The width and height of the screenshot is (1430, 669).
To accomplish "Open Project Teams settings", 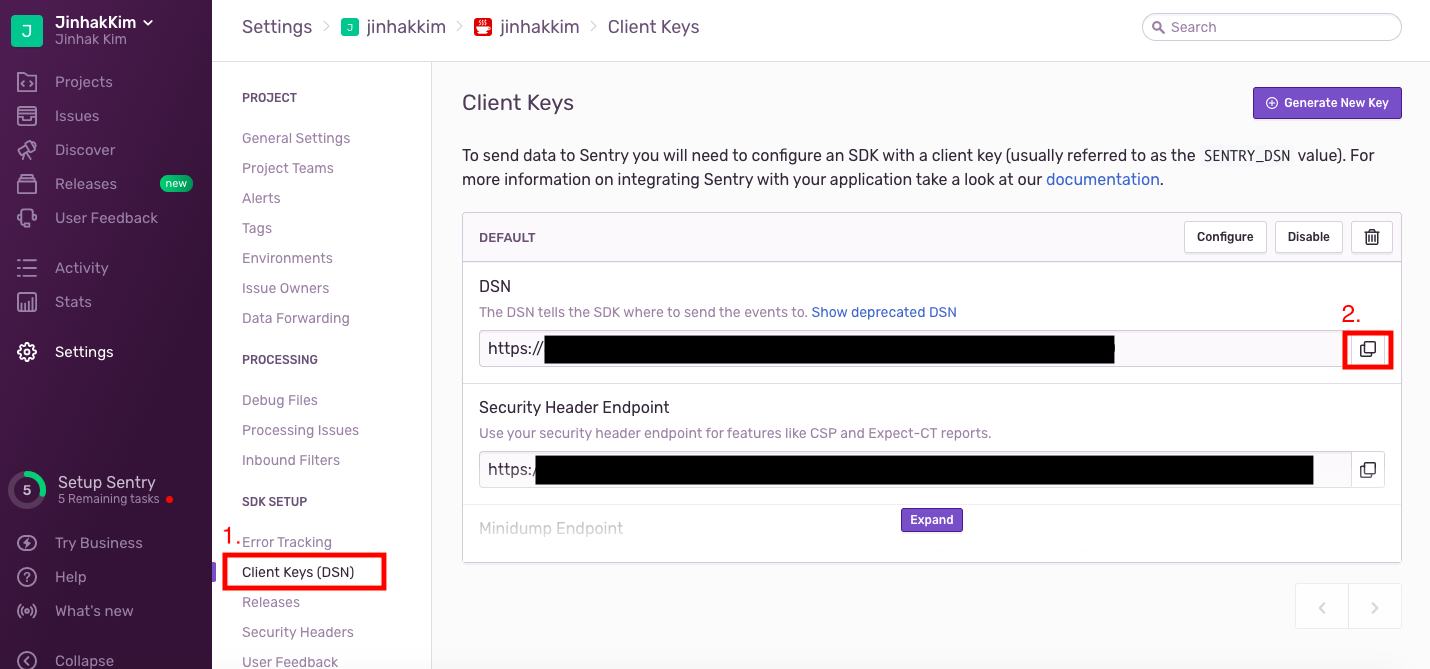I will point(288,168).
